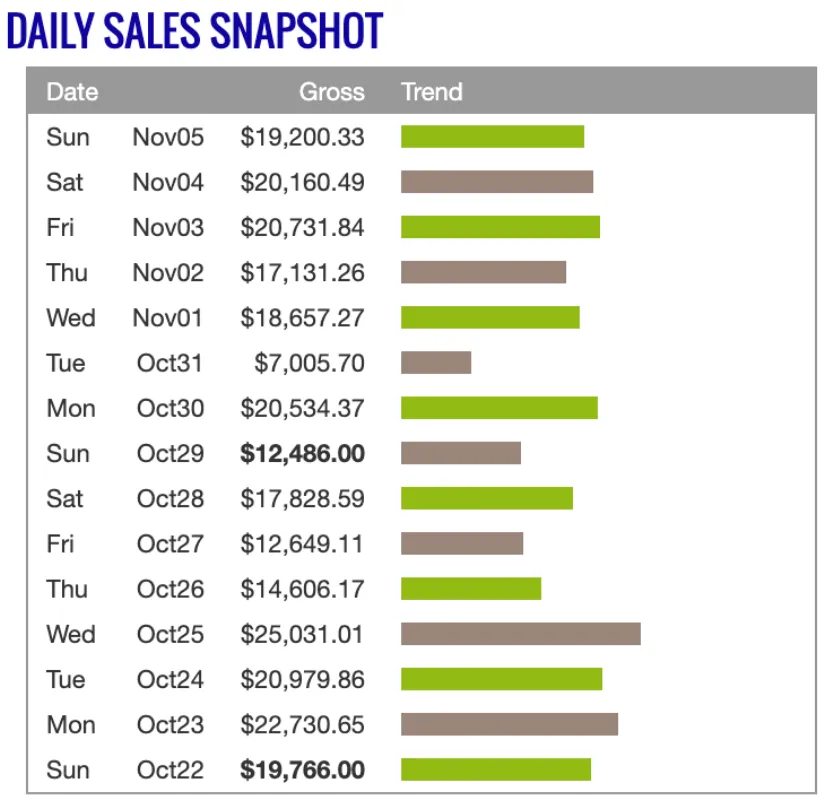Image resolution: width=824 pixels, height=800 pixels.
Task: Select the Sat Nov04 row date
Action: [168, 182]
